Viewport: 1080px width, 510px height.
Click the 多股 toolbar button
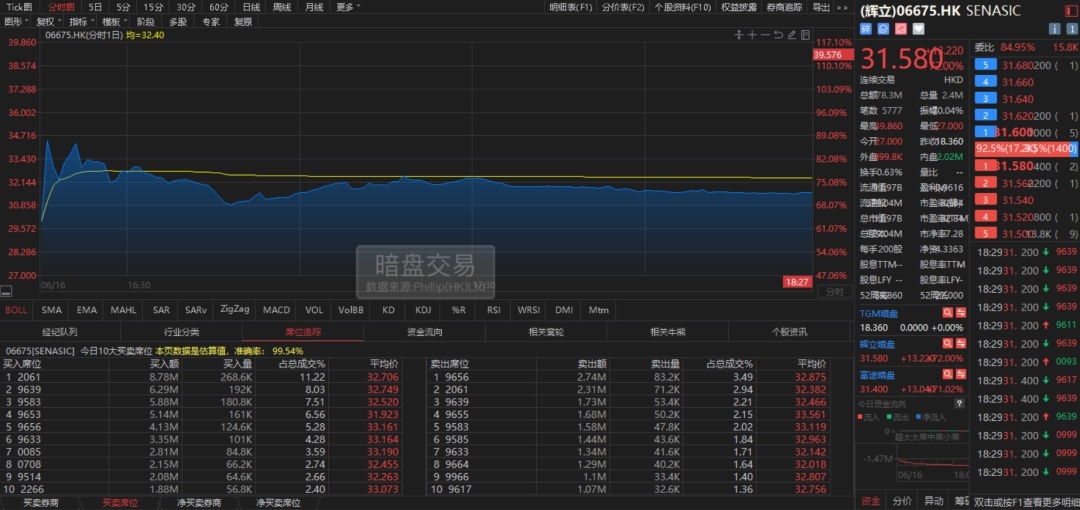pos(178,21)
